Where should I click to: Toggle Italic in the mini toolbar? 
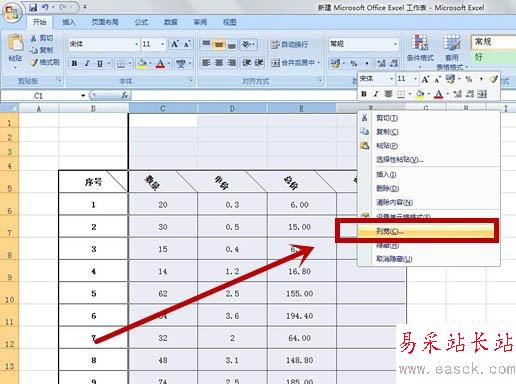point(376,94)
